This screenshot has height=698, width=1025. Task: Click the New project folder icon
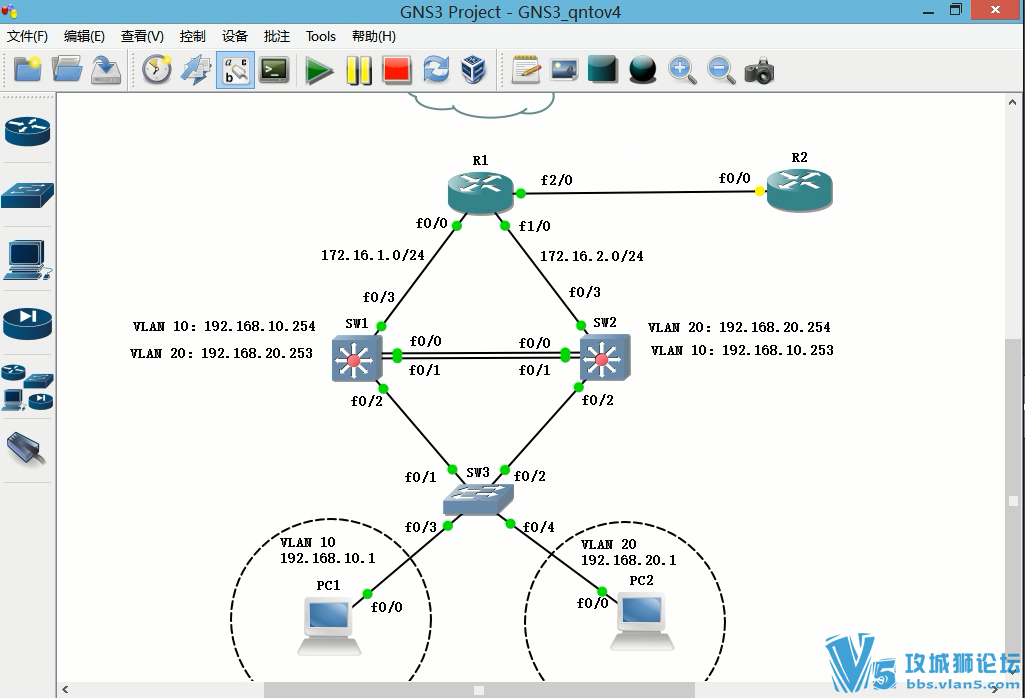[27, 69]
